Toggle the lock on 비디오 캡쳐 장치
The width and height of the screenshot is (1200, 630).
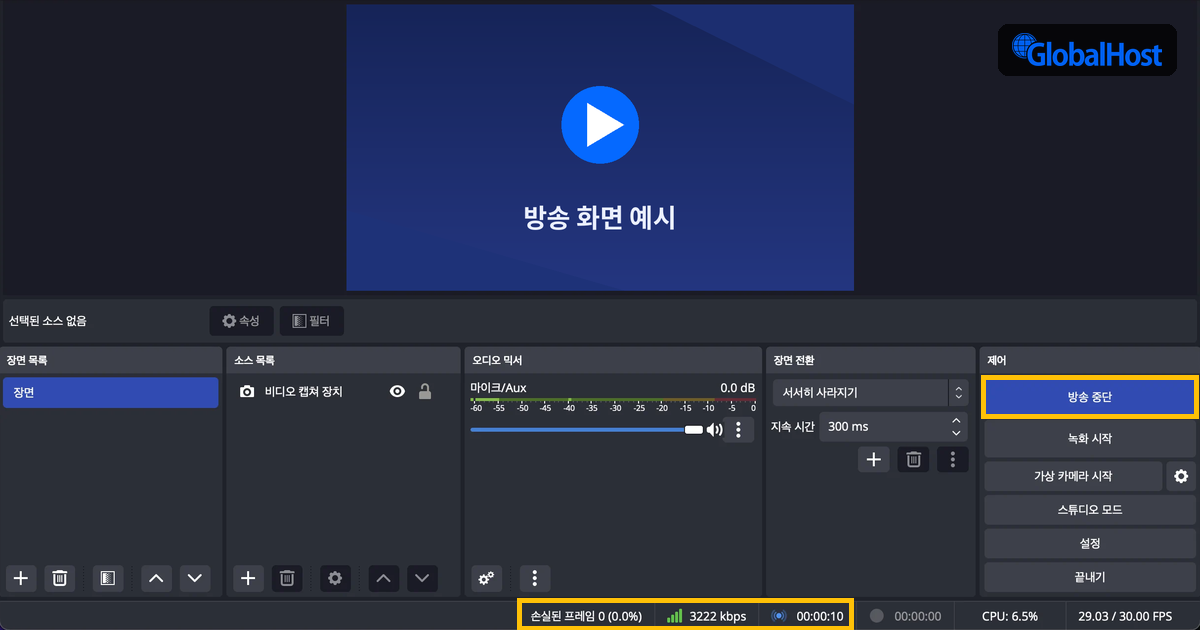(425, 392)
